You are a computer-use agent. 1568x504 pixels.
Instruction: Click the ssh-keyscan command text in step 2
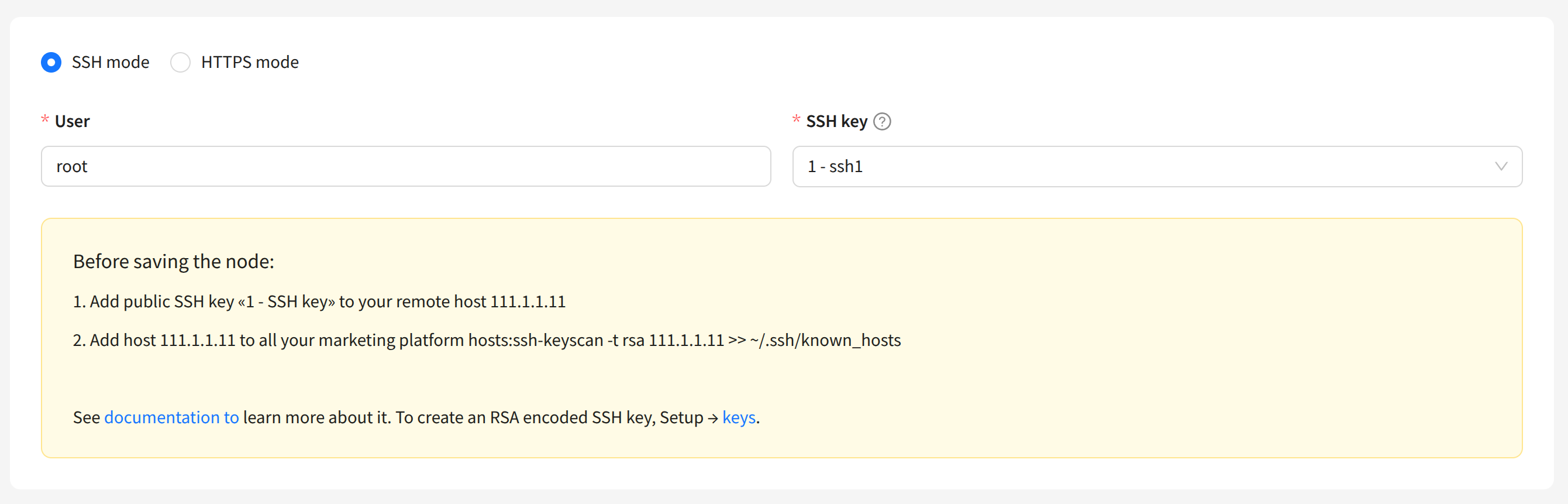click(706, 340)
